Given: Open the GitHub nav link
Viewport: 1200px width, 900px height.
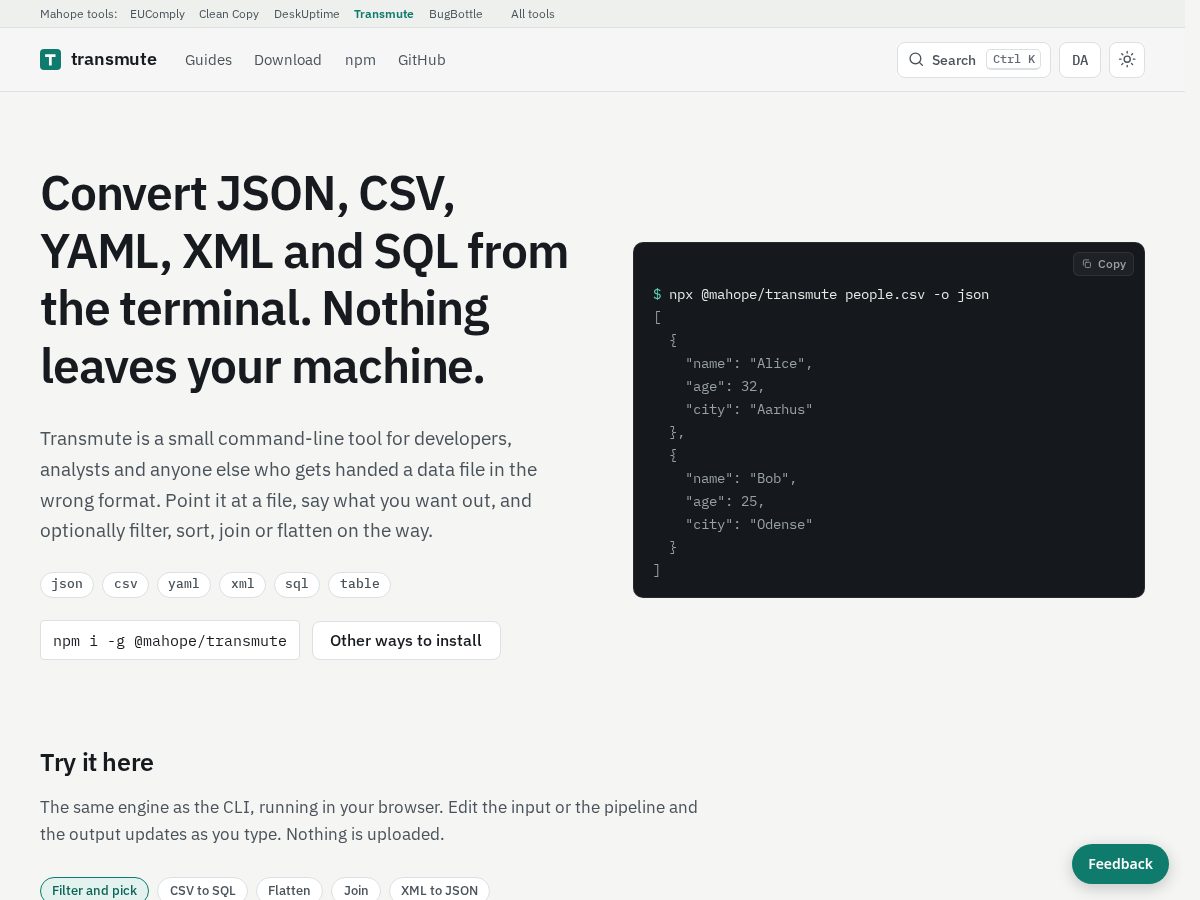Looking at the screenshot, I should [x=422, y=60].
